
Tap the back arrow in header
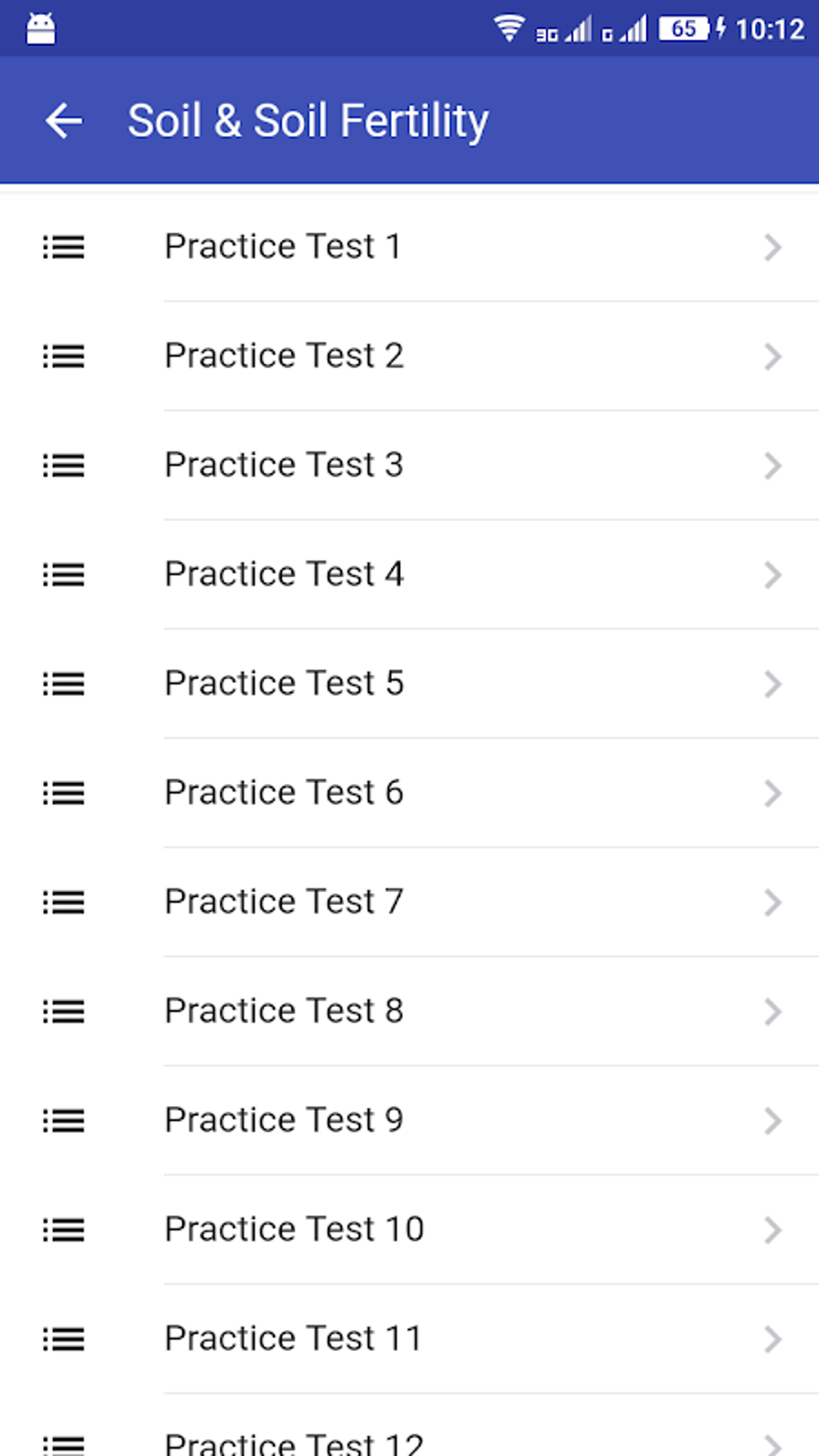[64, 121]
